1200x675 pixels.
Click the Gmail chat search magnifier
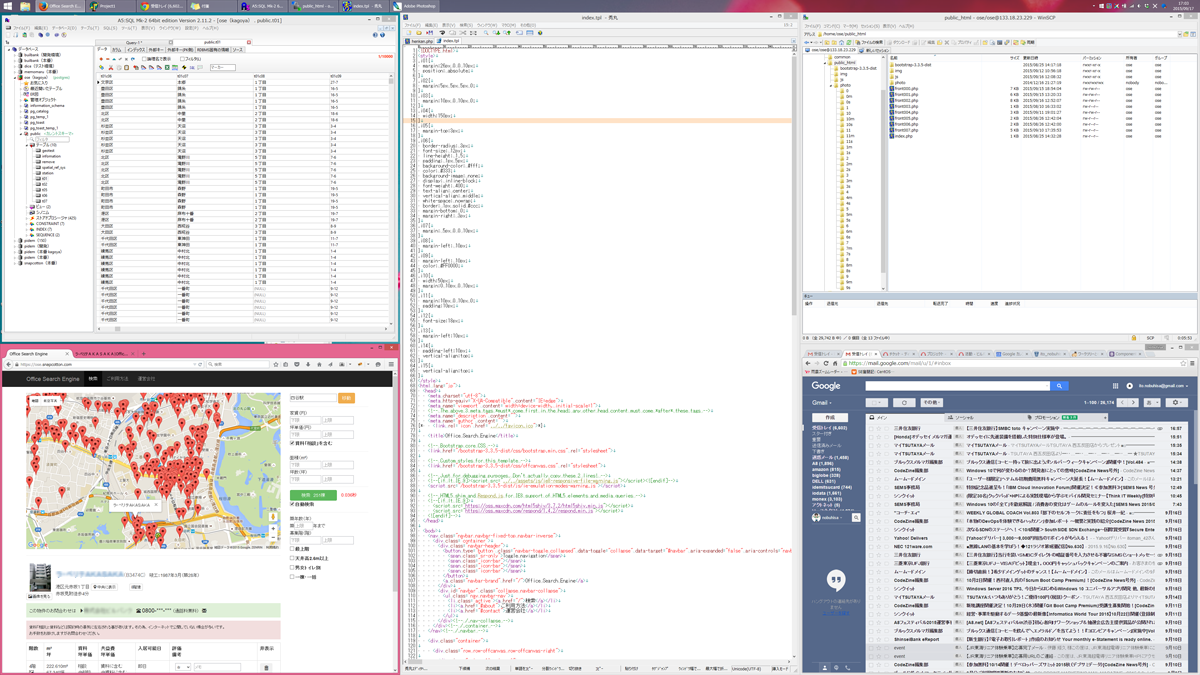(856, 518)
